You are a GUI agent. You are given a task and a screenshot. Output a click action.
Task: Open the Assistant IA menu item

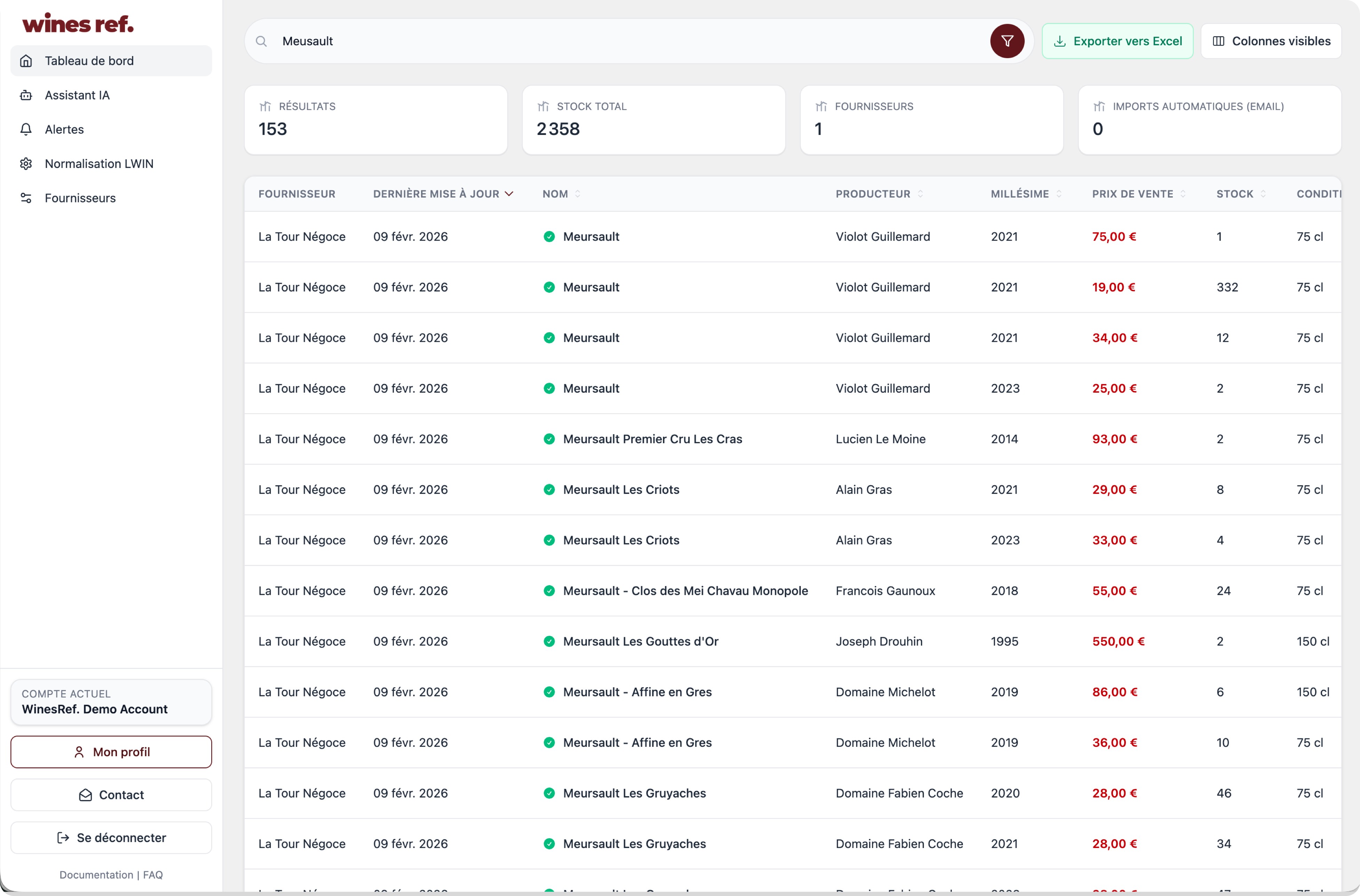(77, 95)
